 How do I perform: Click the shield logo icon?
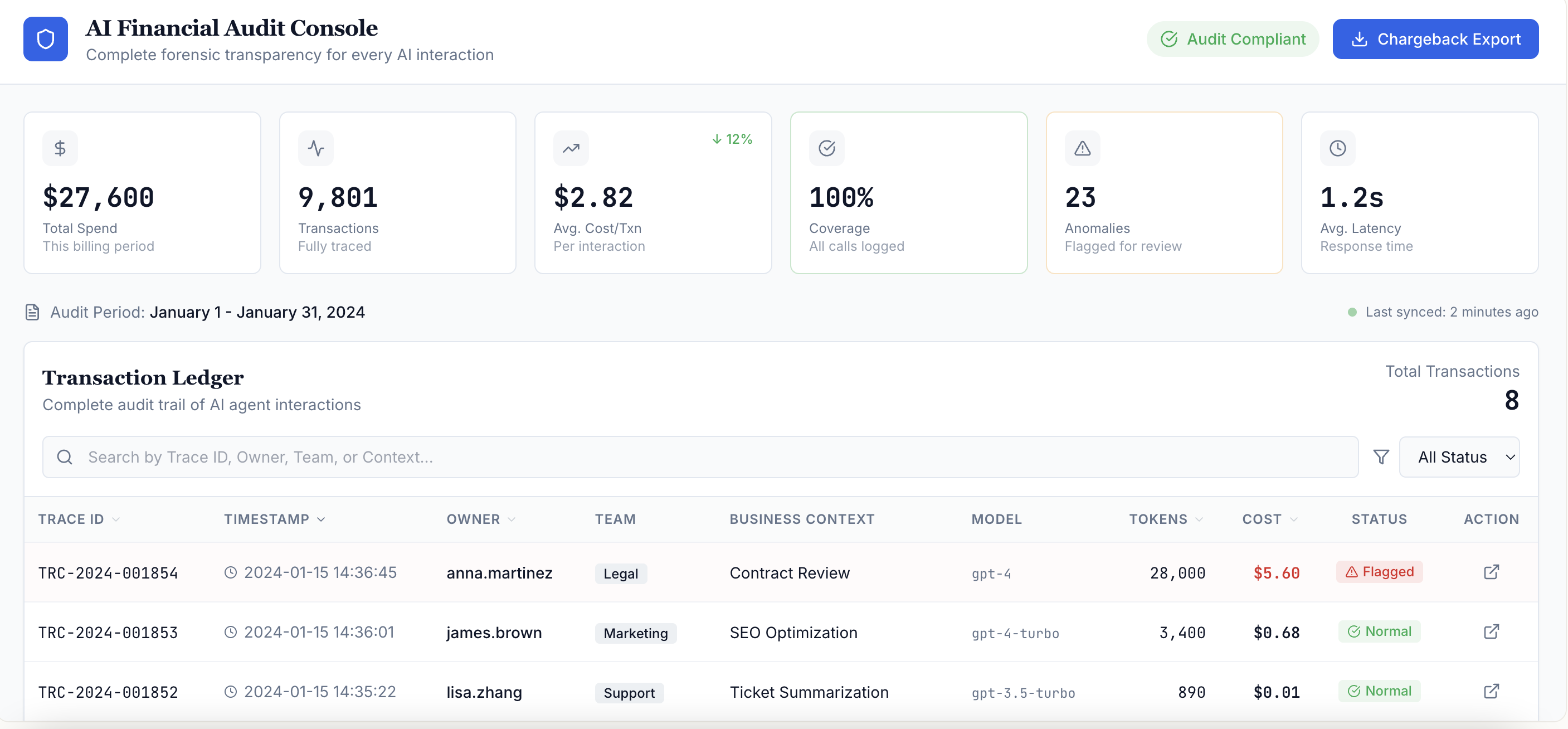(46, 39)
